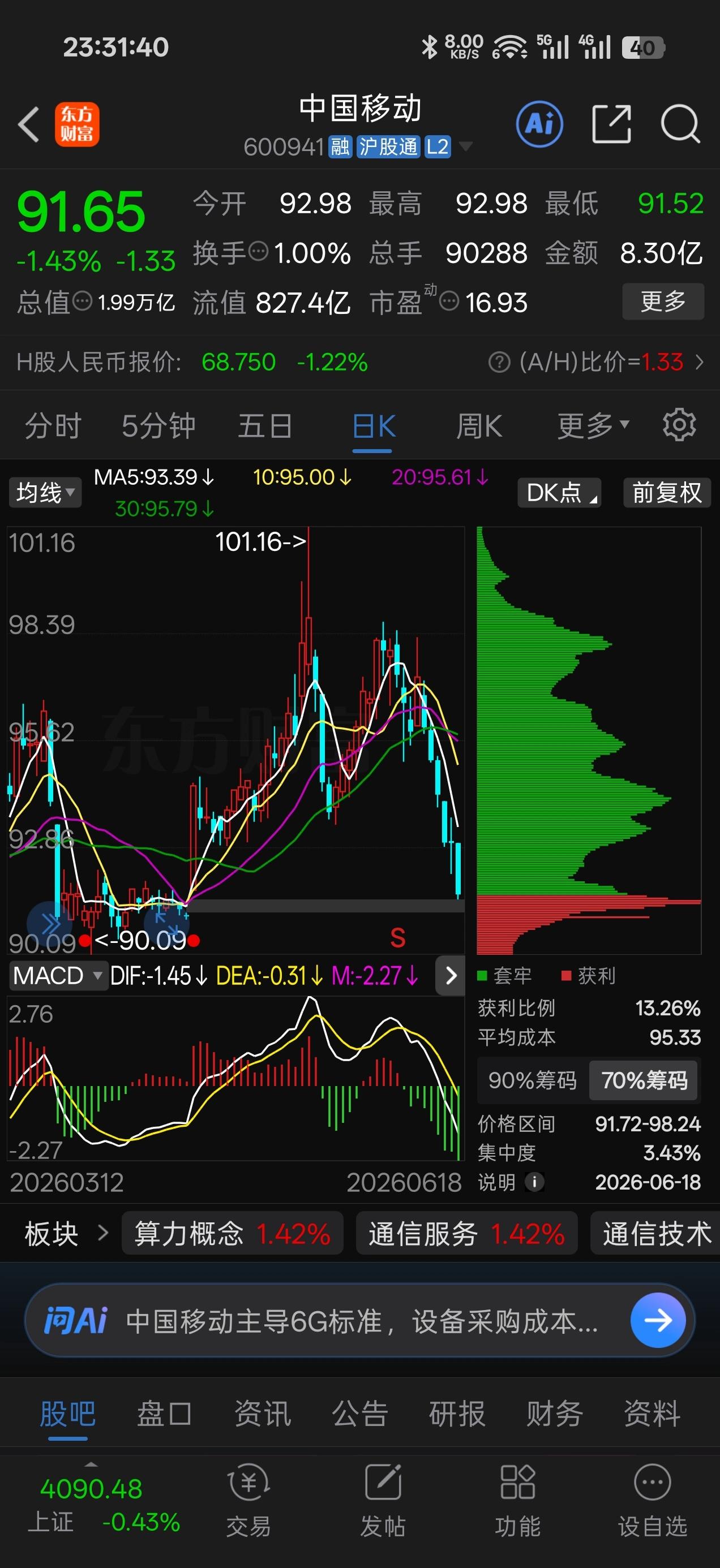This screenshot has width=720, height=1568.
Task: Tap H股人民币报价 68.750 value
Action: pos(239,362)
